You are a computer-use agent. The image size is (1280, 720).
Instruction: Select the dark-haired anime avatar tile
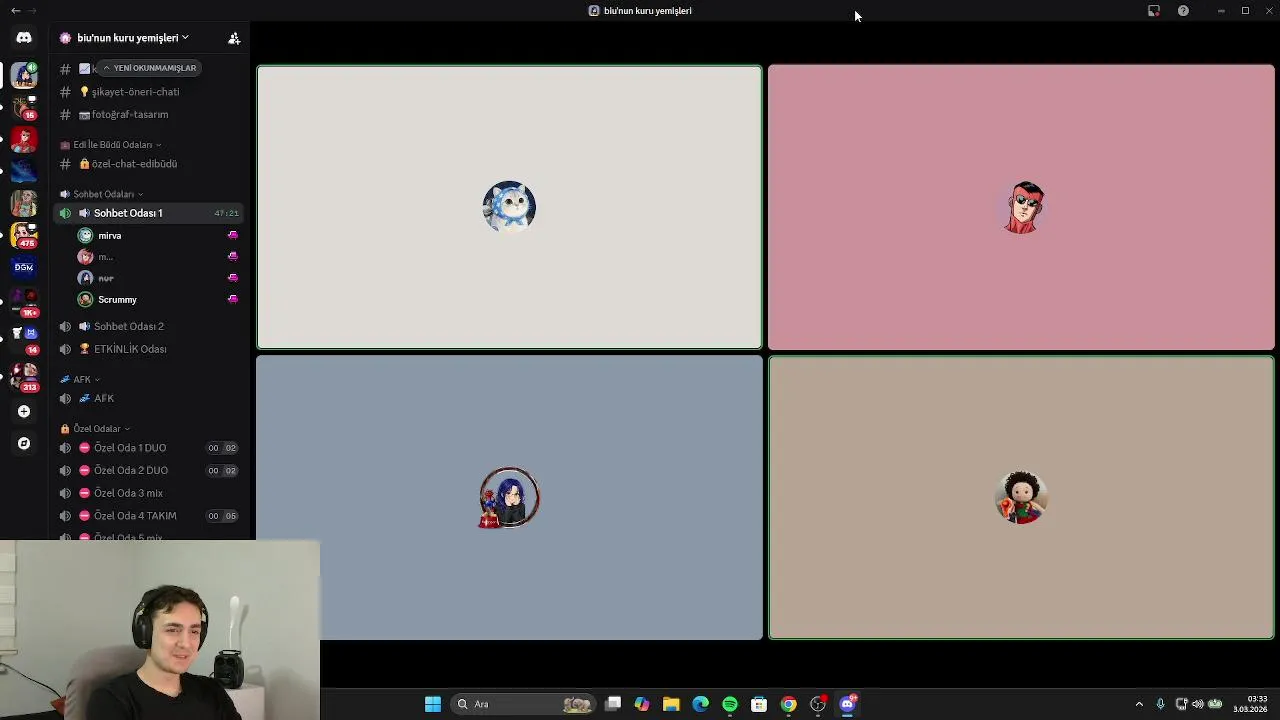509,497
